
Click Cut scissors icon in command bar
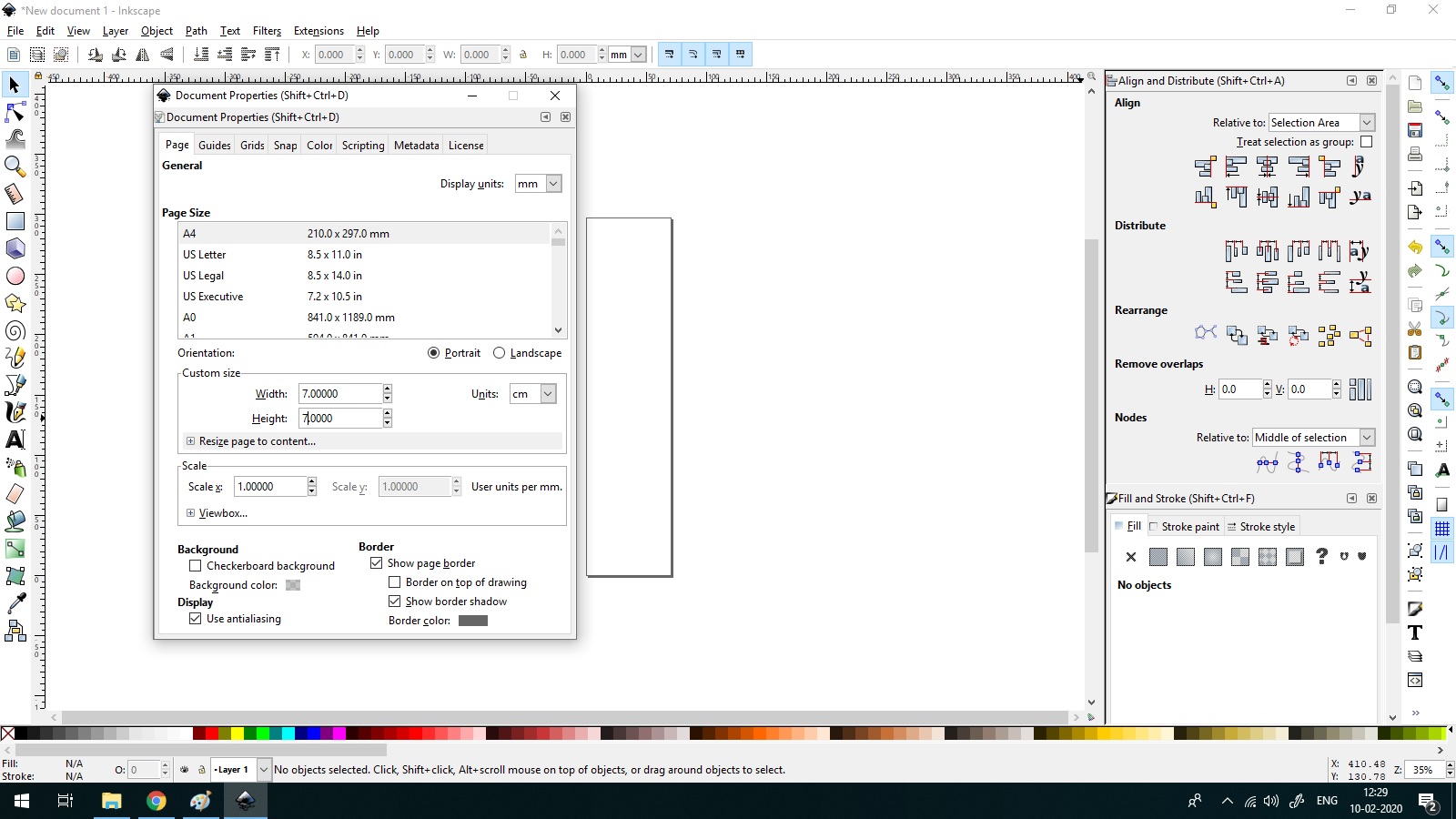1415,329
